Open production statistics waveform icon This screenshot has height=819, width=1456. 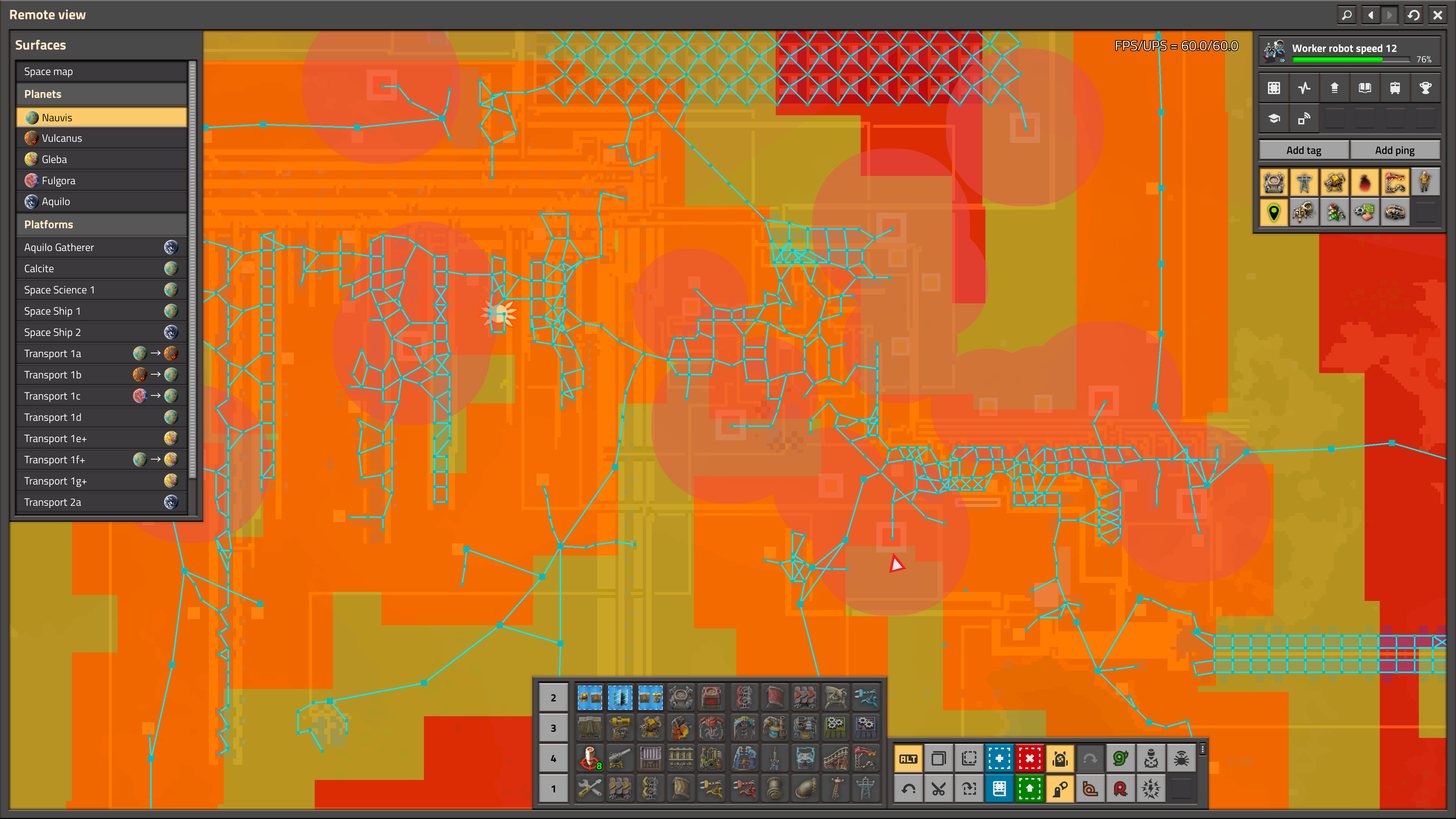1304,88
